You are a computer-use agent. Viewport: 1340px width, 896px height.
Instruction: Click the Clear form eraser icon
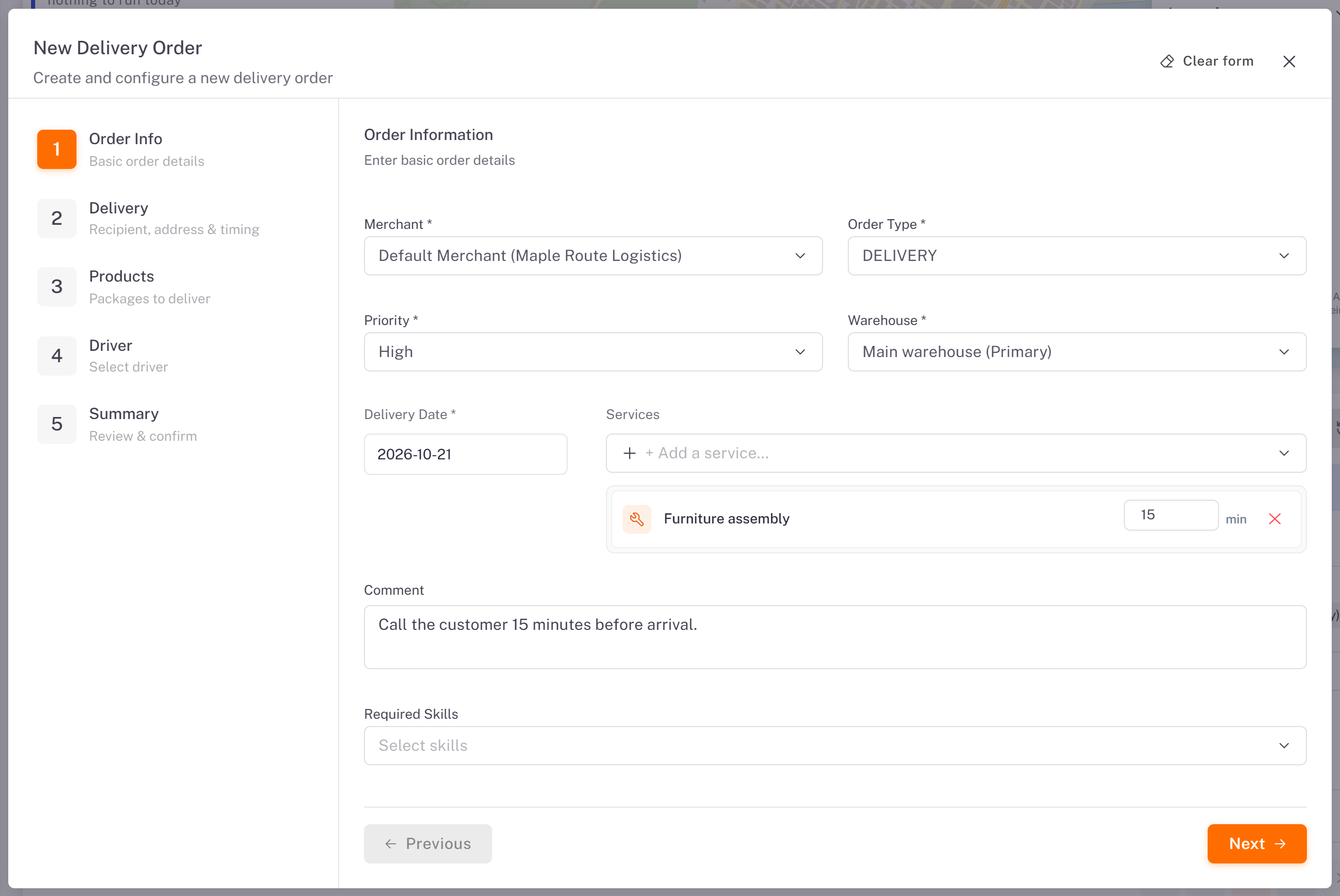[x=1167, y=61]
